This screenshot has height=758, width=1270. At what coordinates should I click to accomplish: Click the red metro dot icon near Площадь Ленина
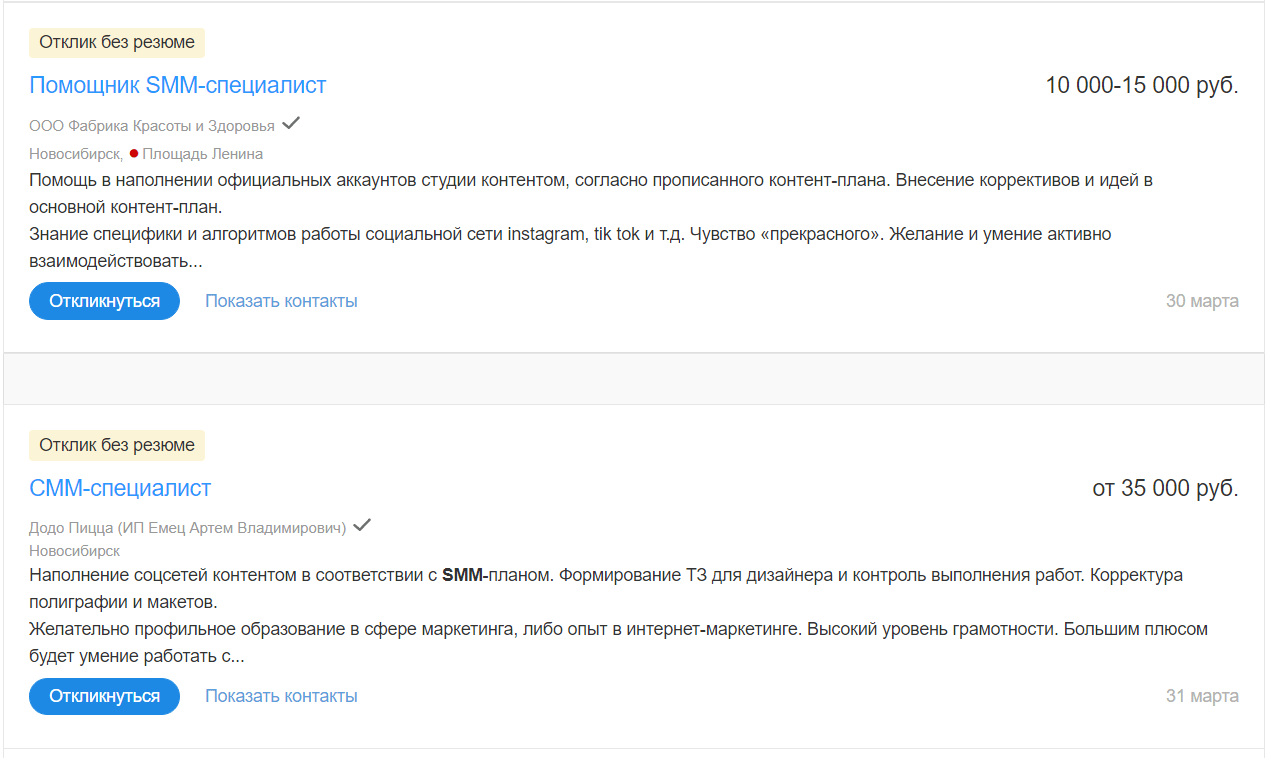133,154
